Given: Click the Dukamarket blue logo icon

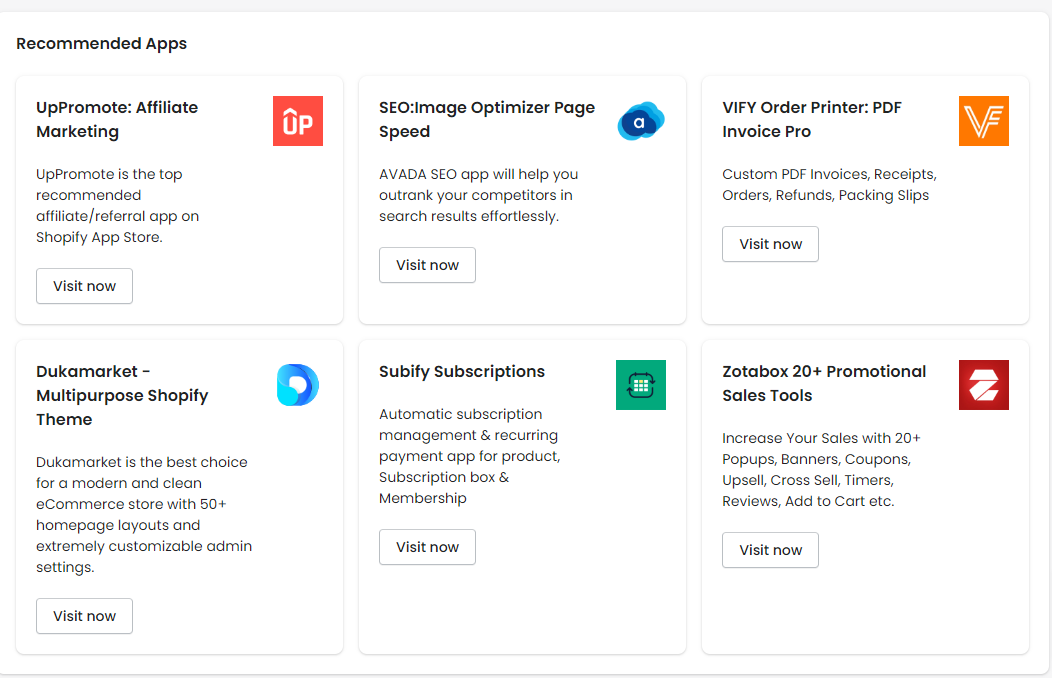Looking at the screenshot, I should [298, 385].
